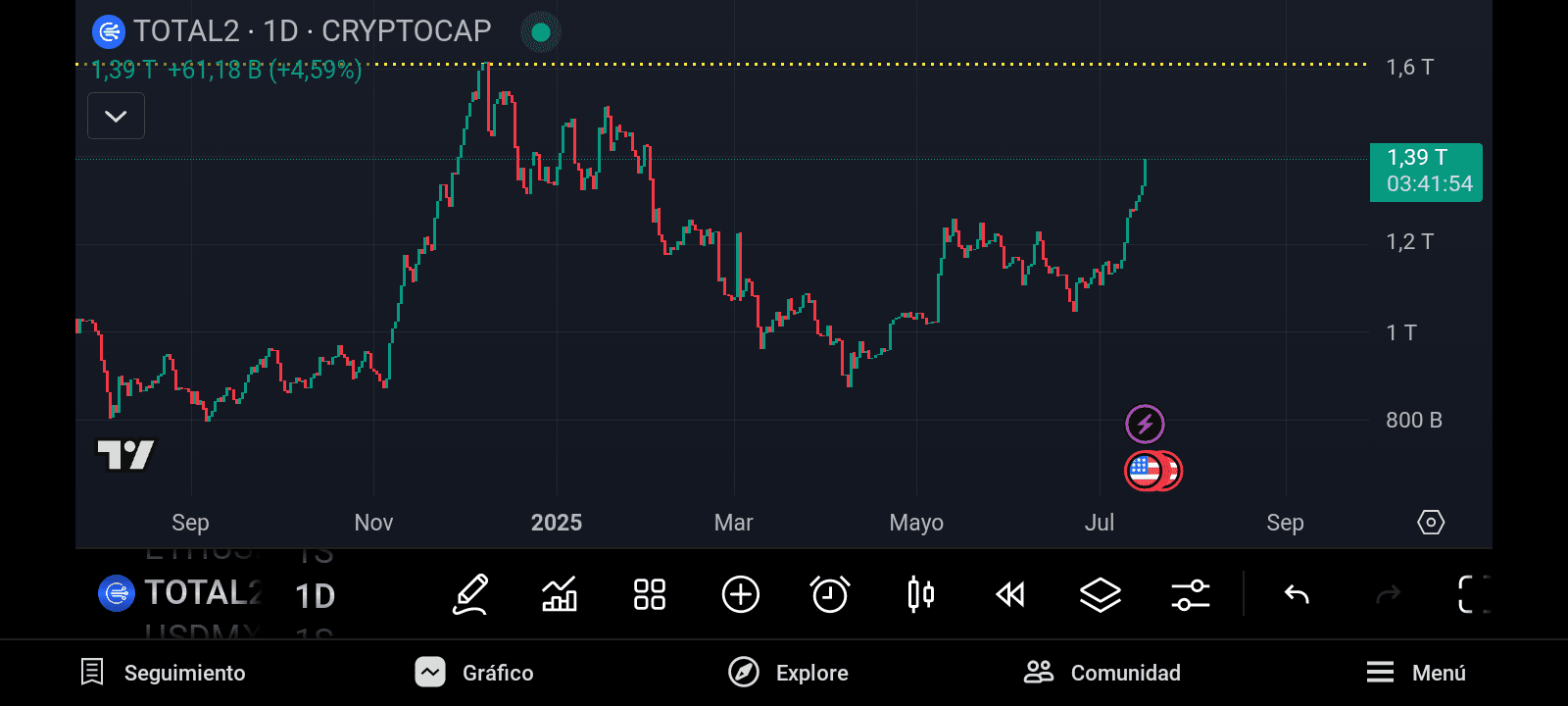Tap the purple lightning event marker
The height and width of the screenshot is (706, 1568).
click(x=1145, y=425)
